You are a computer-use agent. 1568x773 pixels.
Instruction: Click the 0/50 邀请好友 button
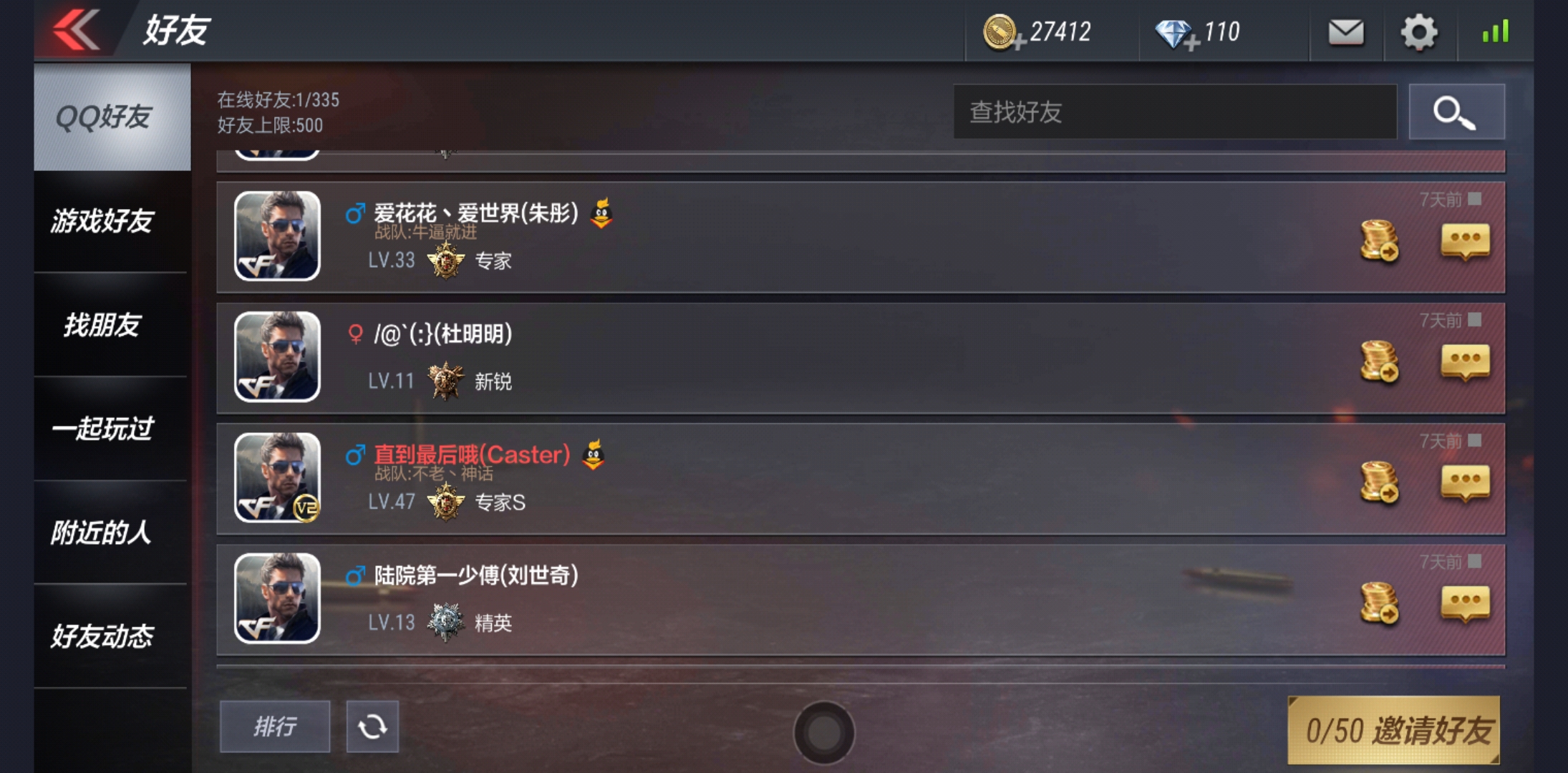(x=1393, y=730)
